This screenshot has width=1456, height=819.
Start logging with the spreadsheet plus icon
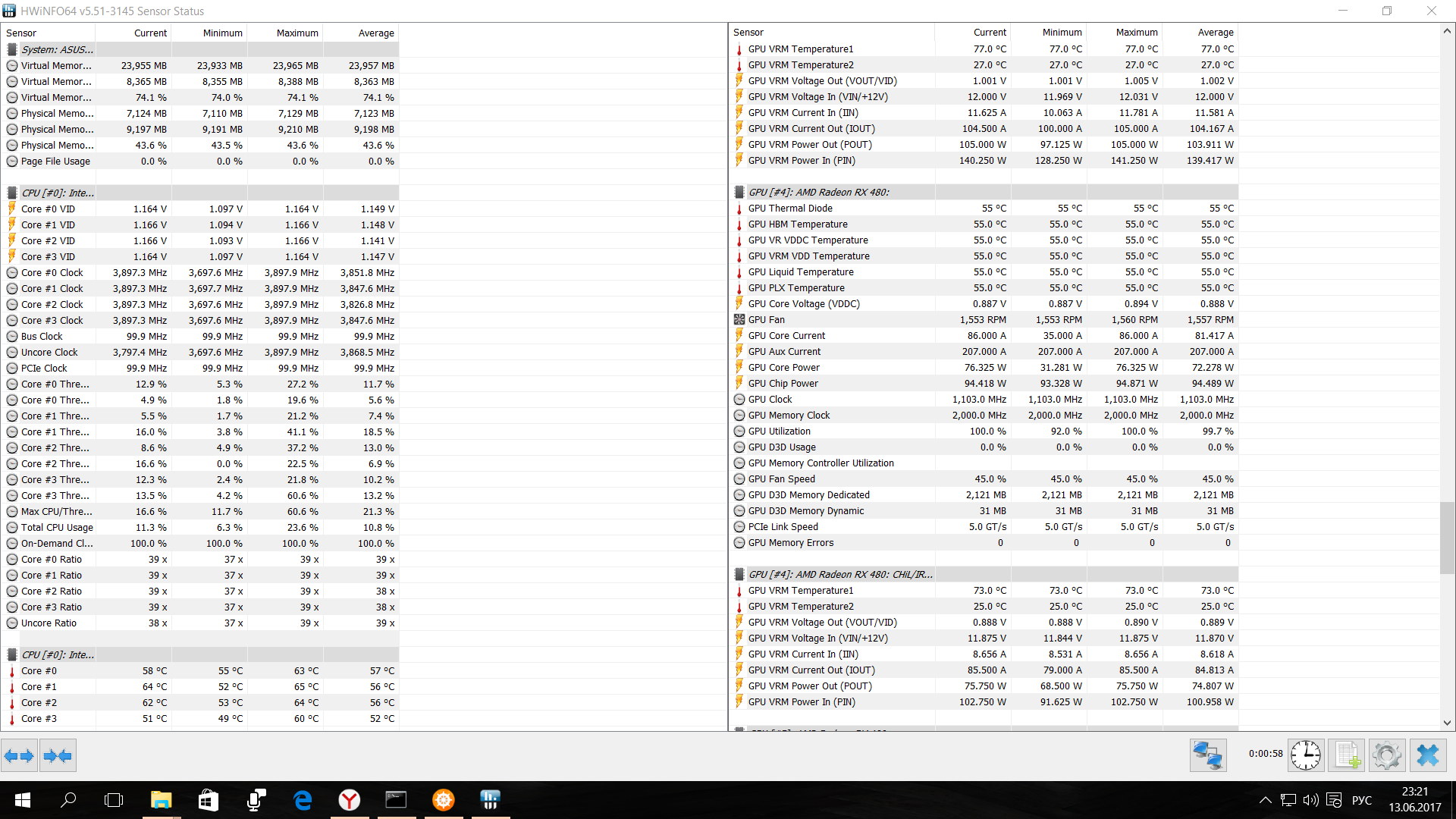coord(1347,755)
